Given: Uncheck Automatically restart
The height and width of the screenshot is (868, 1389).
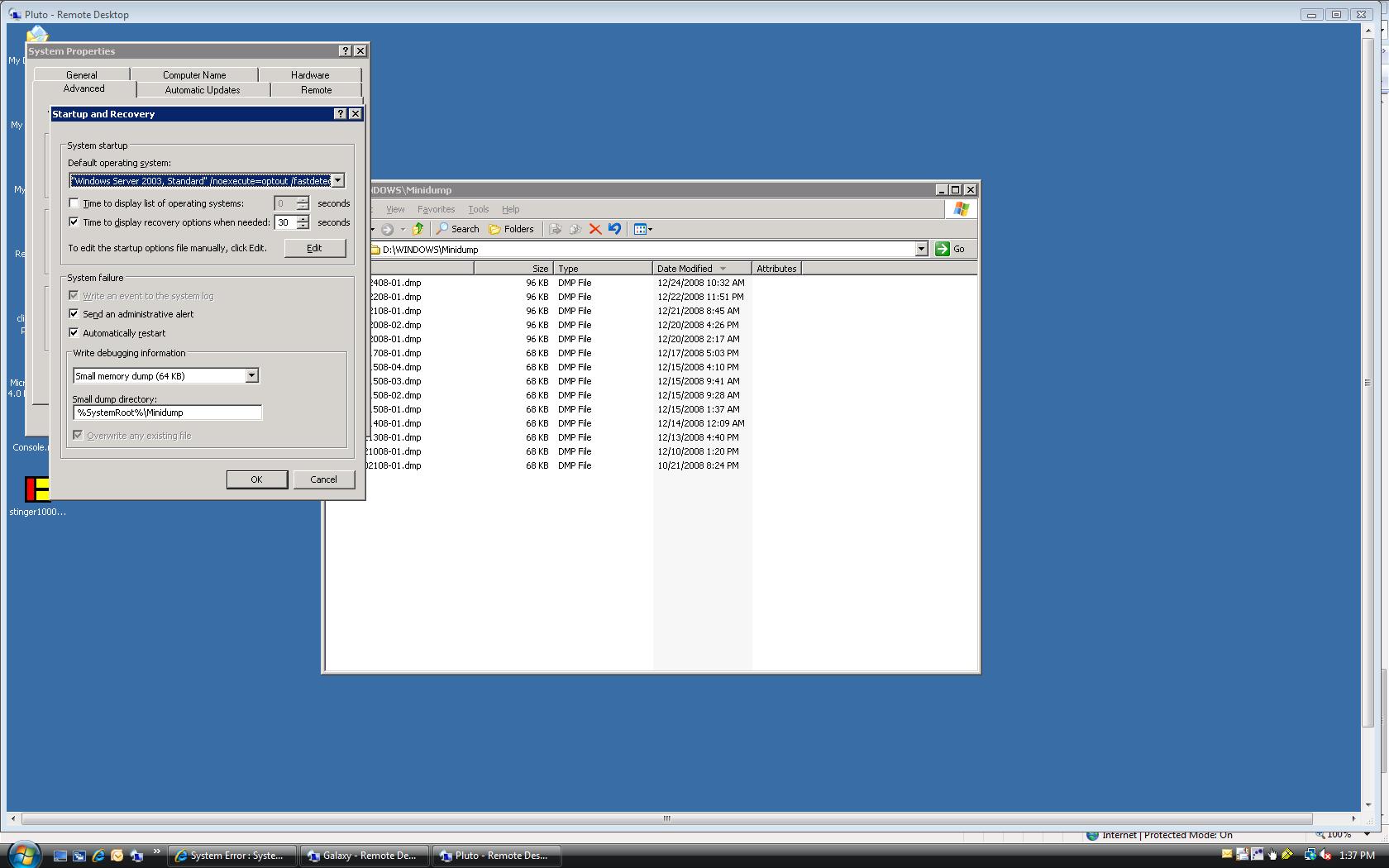Looking at the screenshot, I should 74,333.
